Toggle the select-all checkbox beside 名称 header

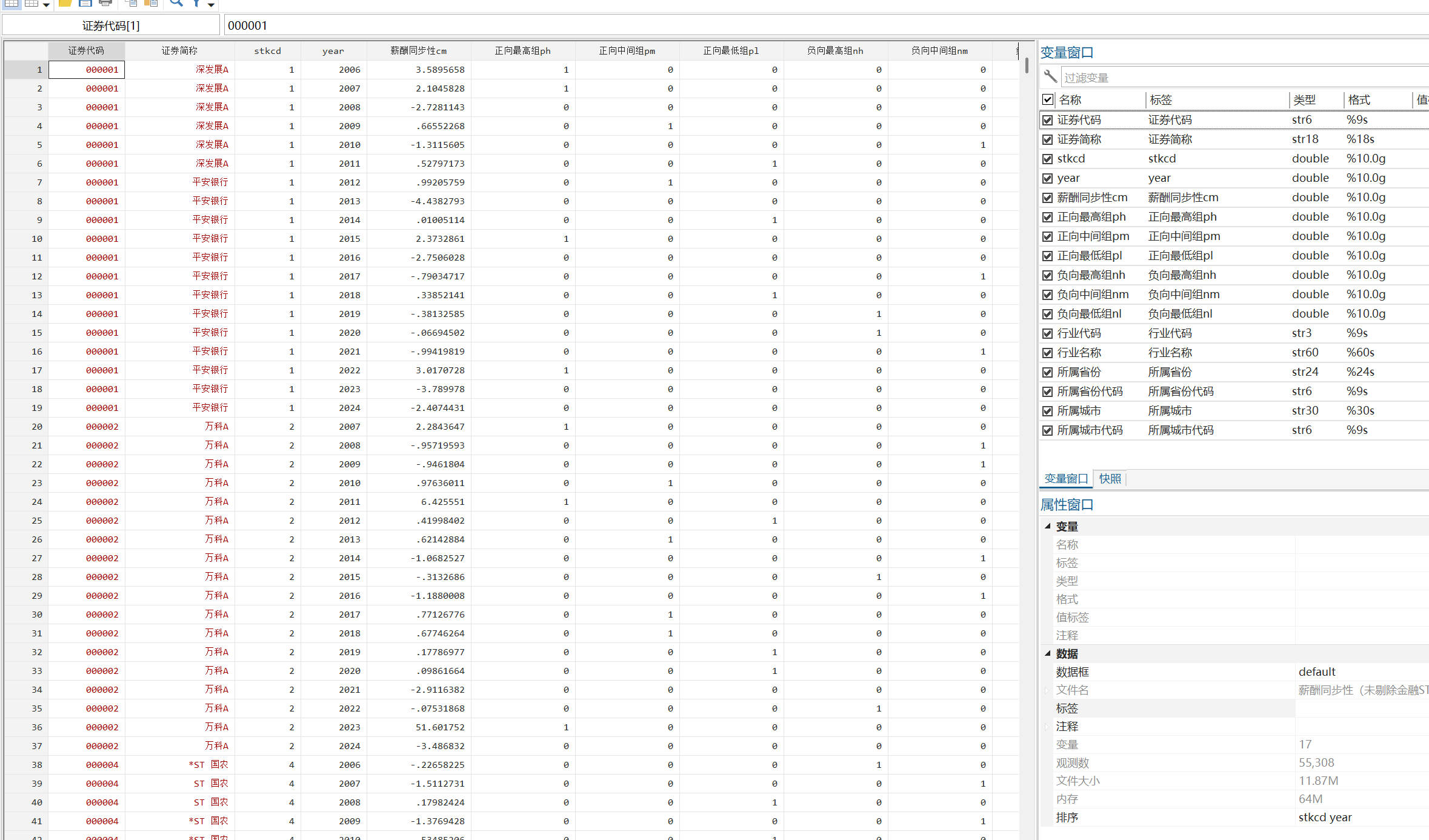pyautogui.click(x=1047, y=99)
